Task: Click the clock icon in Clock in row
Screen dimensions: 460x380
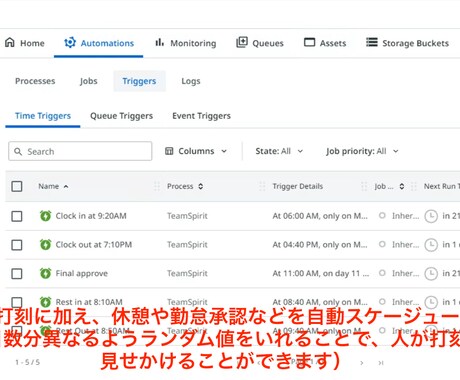Action: tap(431, 216)
